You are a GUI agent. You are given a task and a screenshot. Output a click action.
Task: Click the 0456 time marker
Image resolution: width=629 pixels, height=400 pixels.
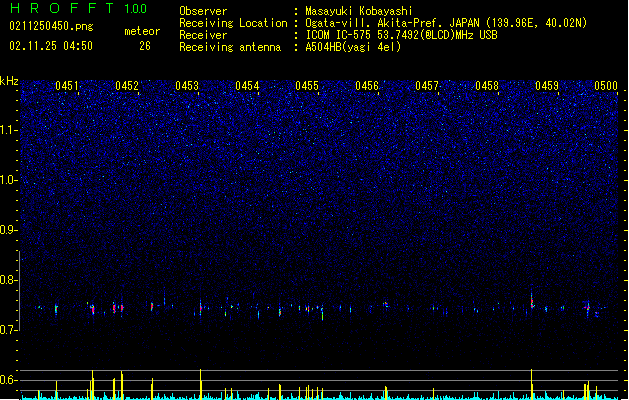(x=367, y=86)
